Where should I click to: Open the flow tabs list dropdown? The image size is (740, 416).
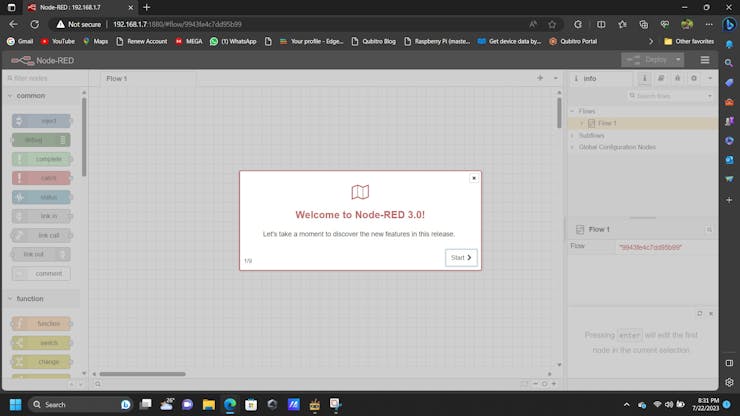[x=555, y=78]
